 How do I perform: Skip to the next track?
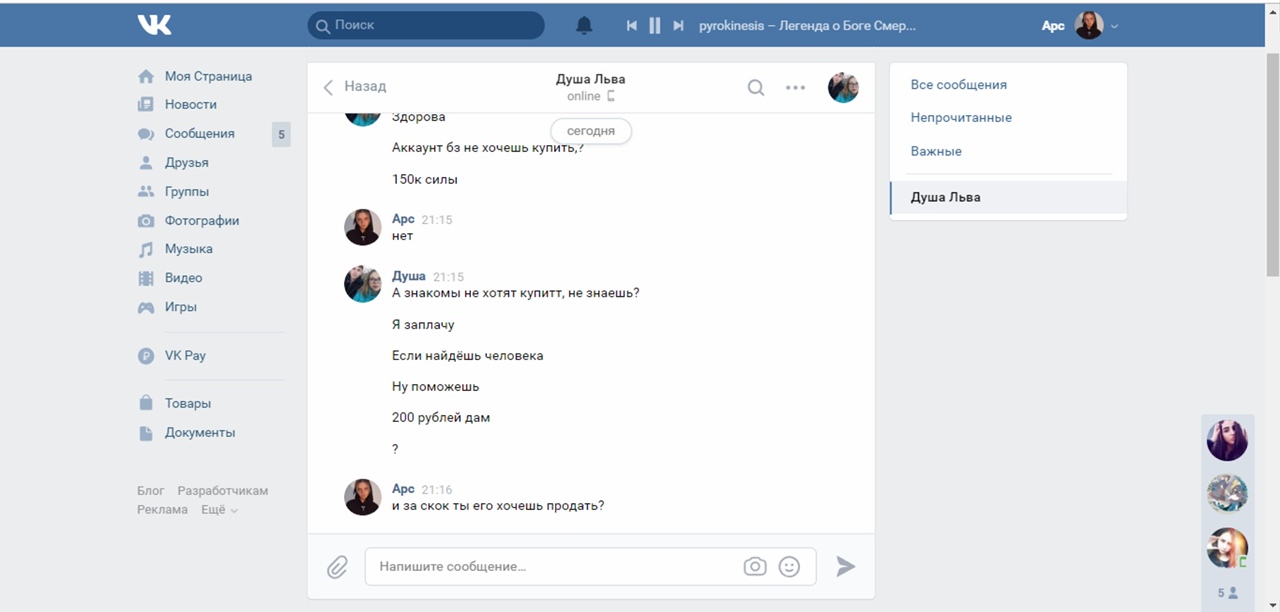[x=678, y=26]
